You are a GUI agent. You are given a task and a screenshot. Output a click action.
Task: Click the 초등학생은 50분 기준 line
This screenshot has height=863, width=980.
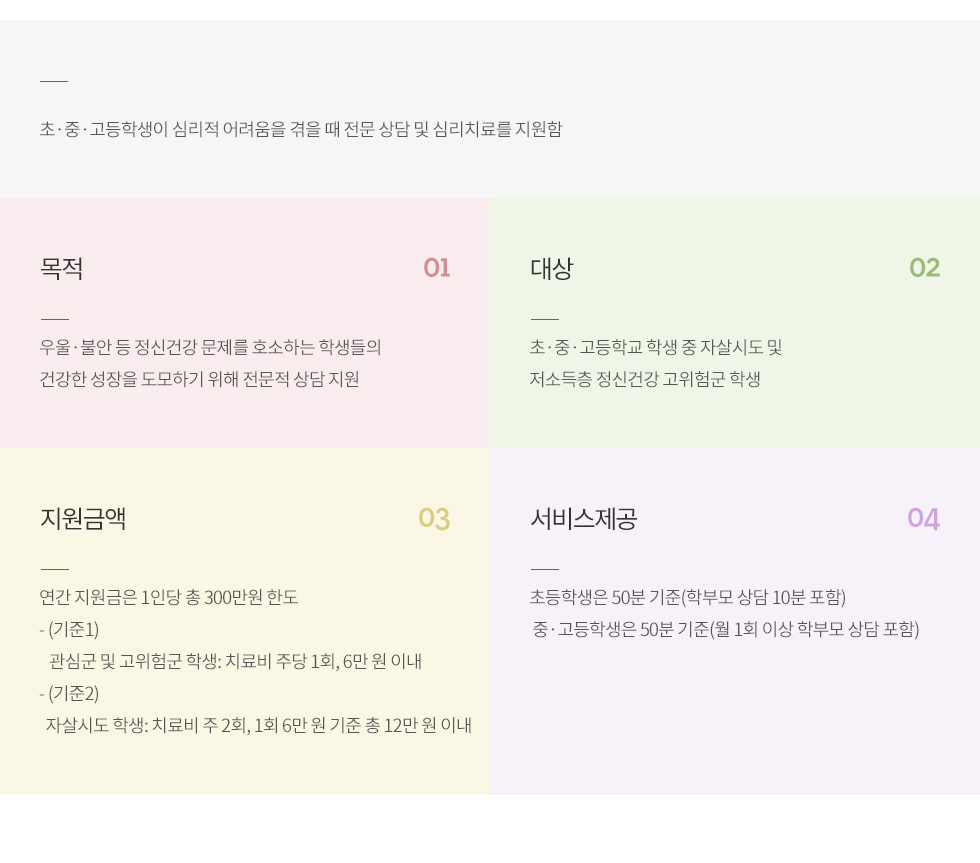click(688, 597)
